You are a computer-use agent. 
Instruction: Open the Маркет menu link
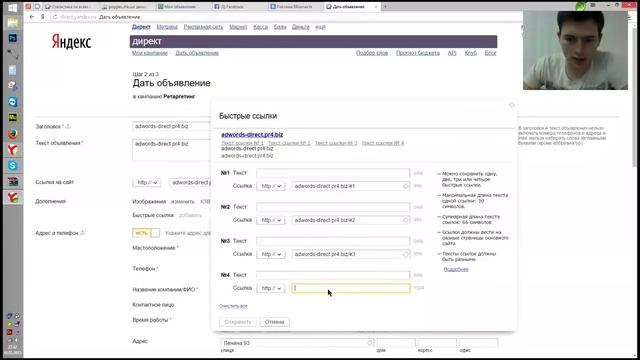coord(238,27)
